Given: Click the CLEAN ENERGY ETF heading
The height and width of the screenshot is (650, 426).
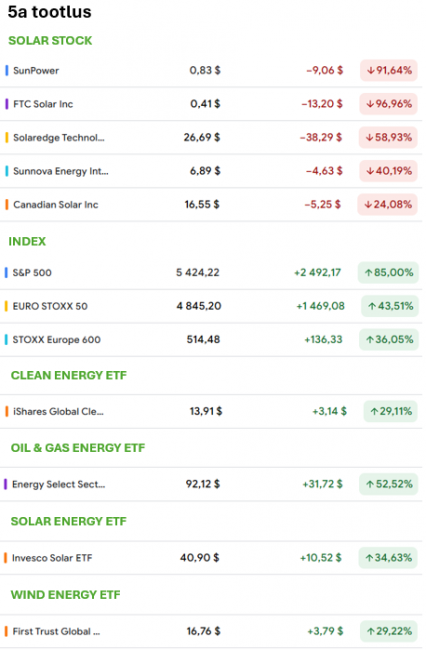Looking at the screenshot, I should pyautogui.click(x=69, y=375).
